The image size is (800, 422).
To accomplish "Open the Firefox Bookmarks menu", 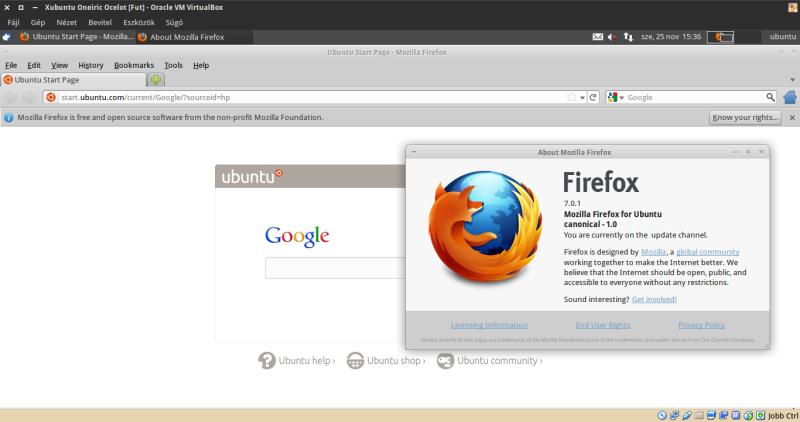I will pos(134,65).
